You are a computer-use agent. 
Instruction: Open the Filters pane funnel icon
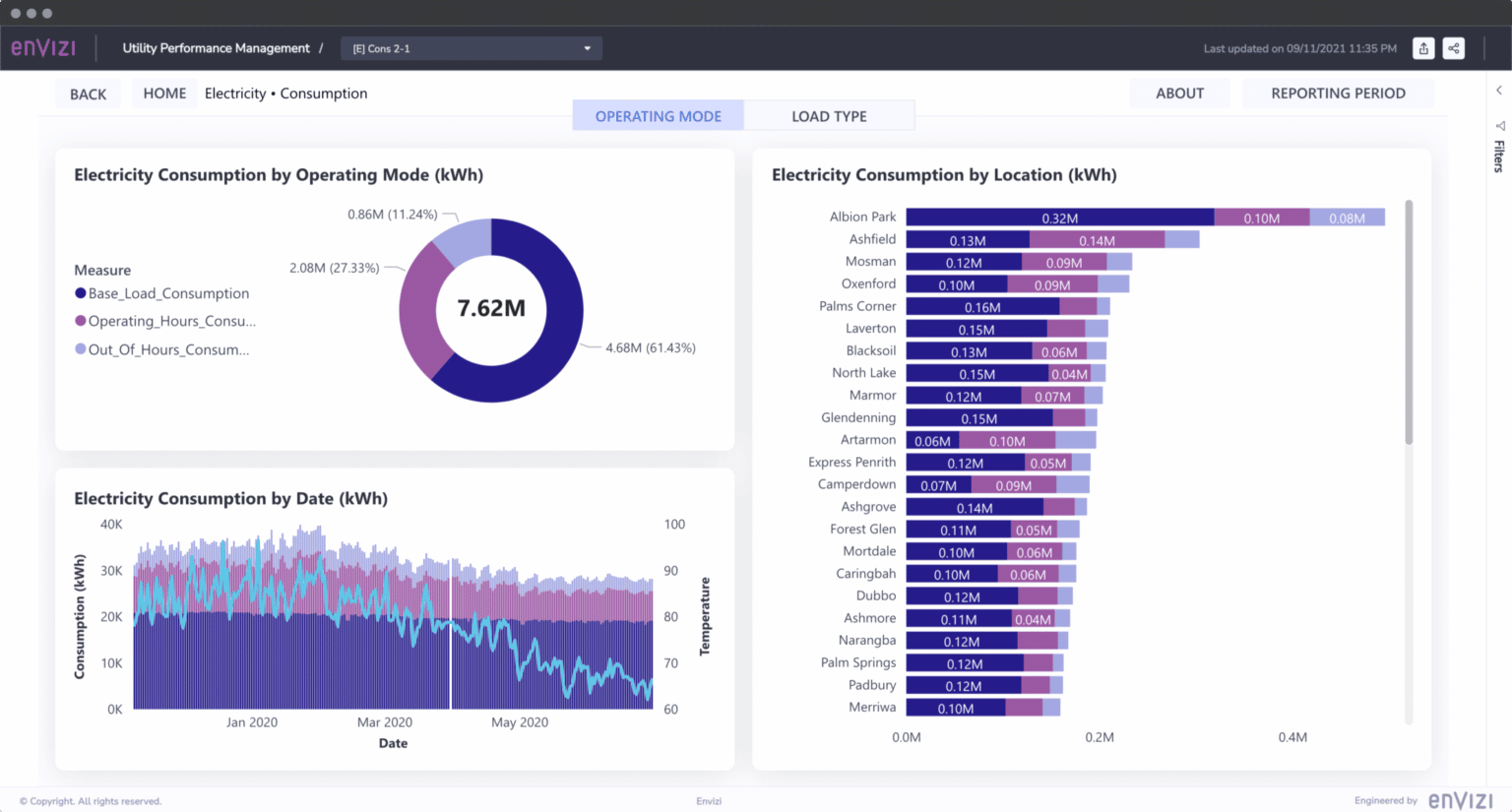[x=1500, y=125]
